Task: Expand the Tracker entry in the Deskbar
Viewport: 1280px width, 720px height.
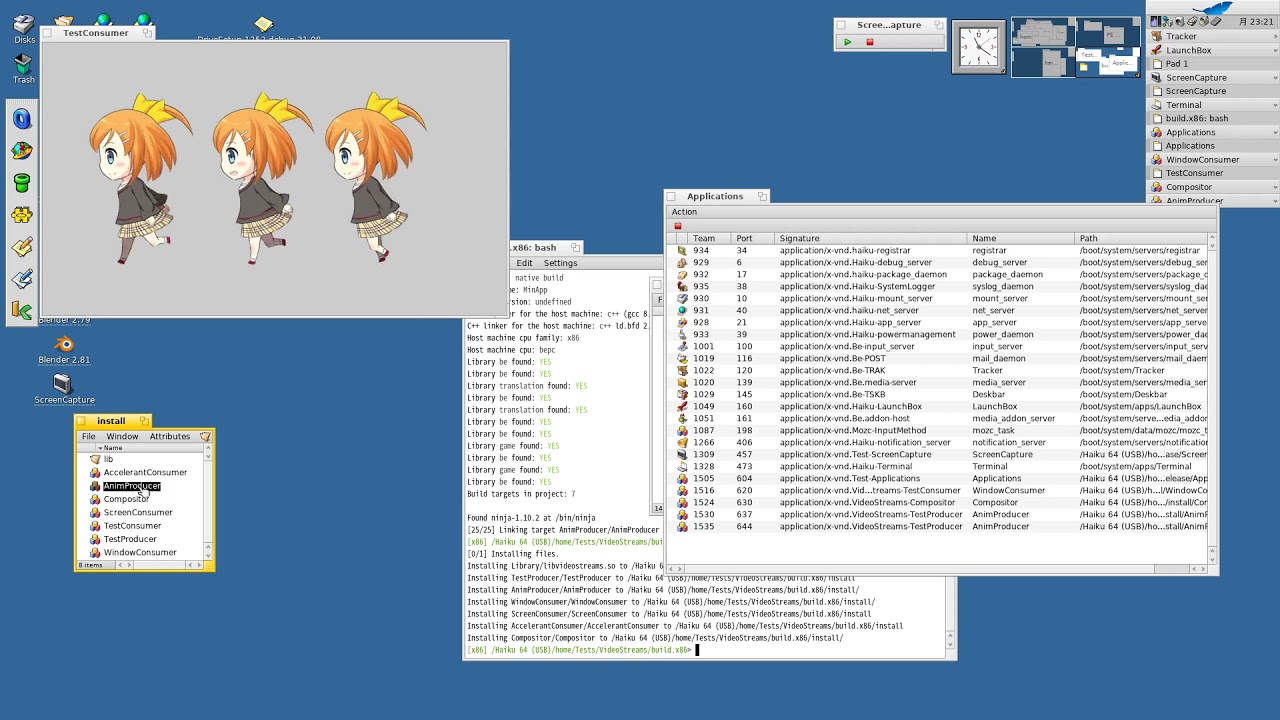Action: [x=1275, y=37]
